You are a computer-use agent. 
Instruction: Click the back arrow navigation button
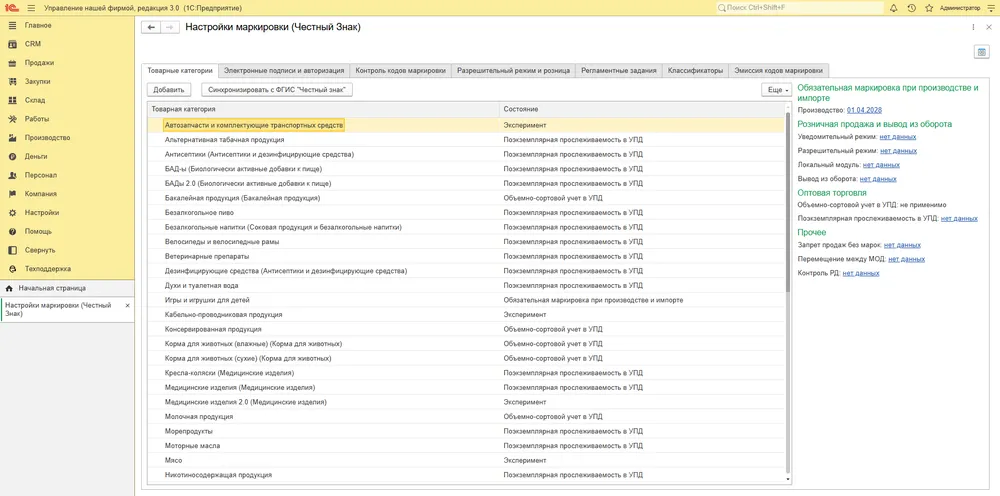click(x=151, y=27)
